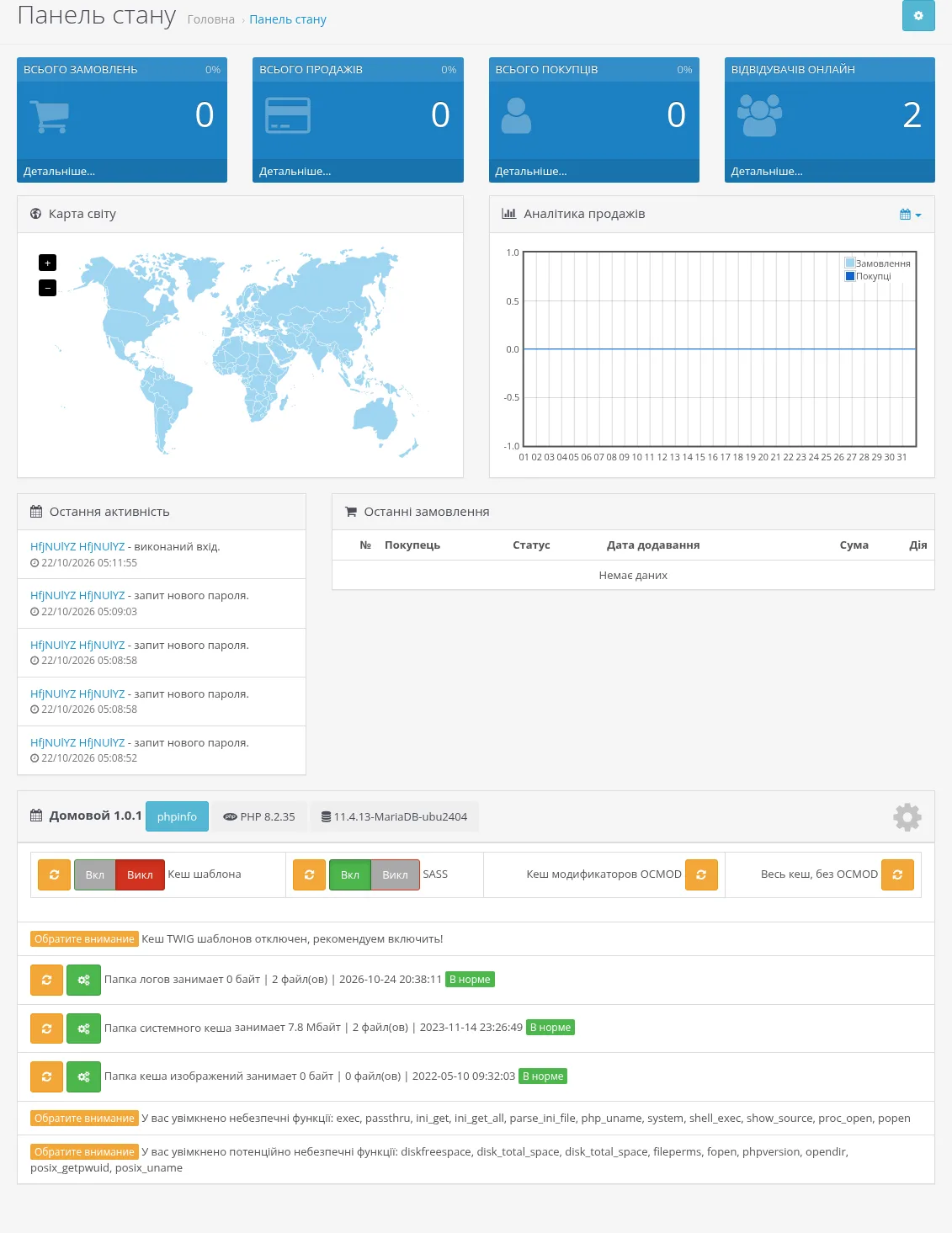
Task: Disable SASS with the Викл button
Action: [x=395, y=874]
